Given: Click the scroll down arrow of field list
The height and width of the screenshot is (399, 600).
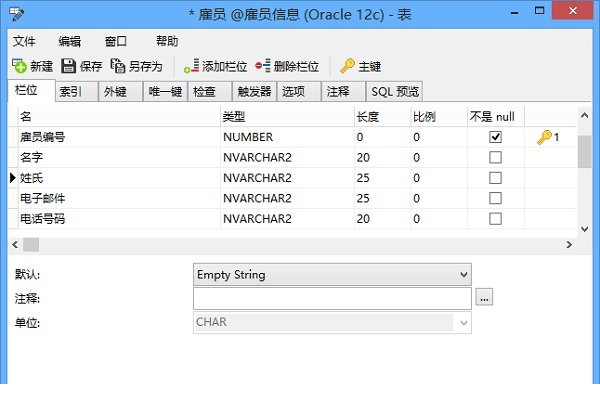Looking at the screenshot, I should (x=584, y=229).
